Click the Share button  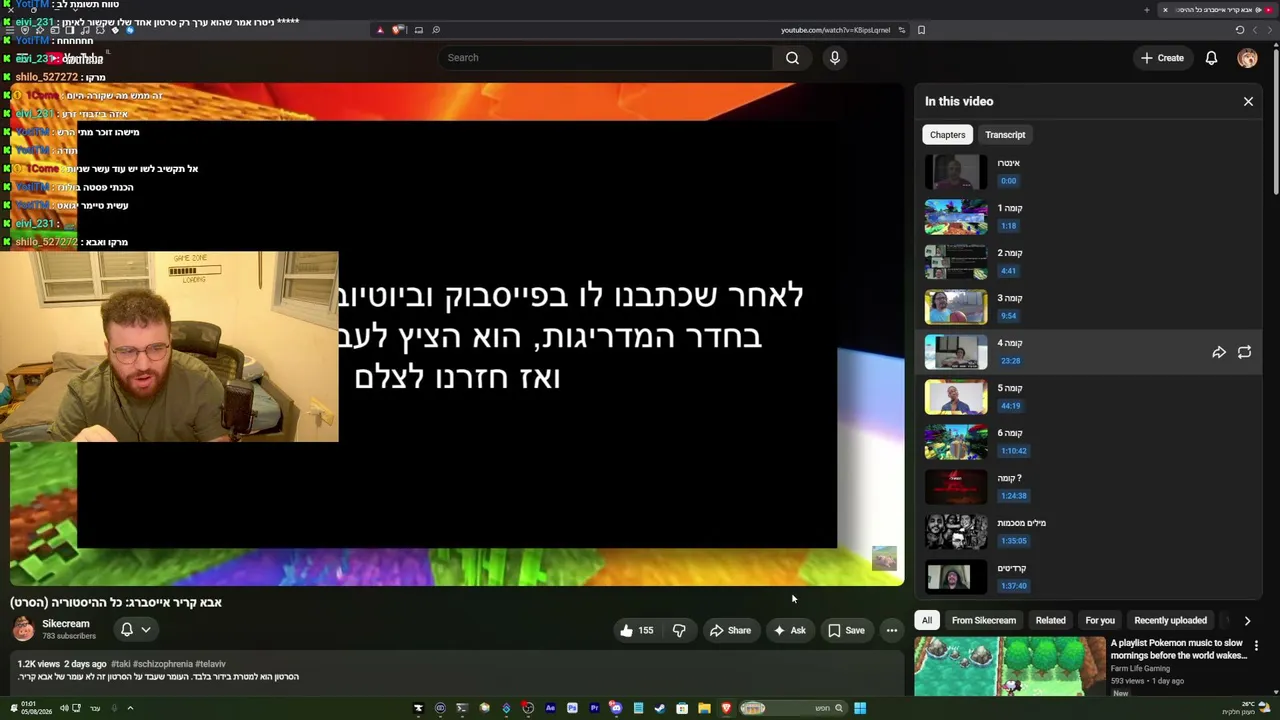pos(730,630)
